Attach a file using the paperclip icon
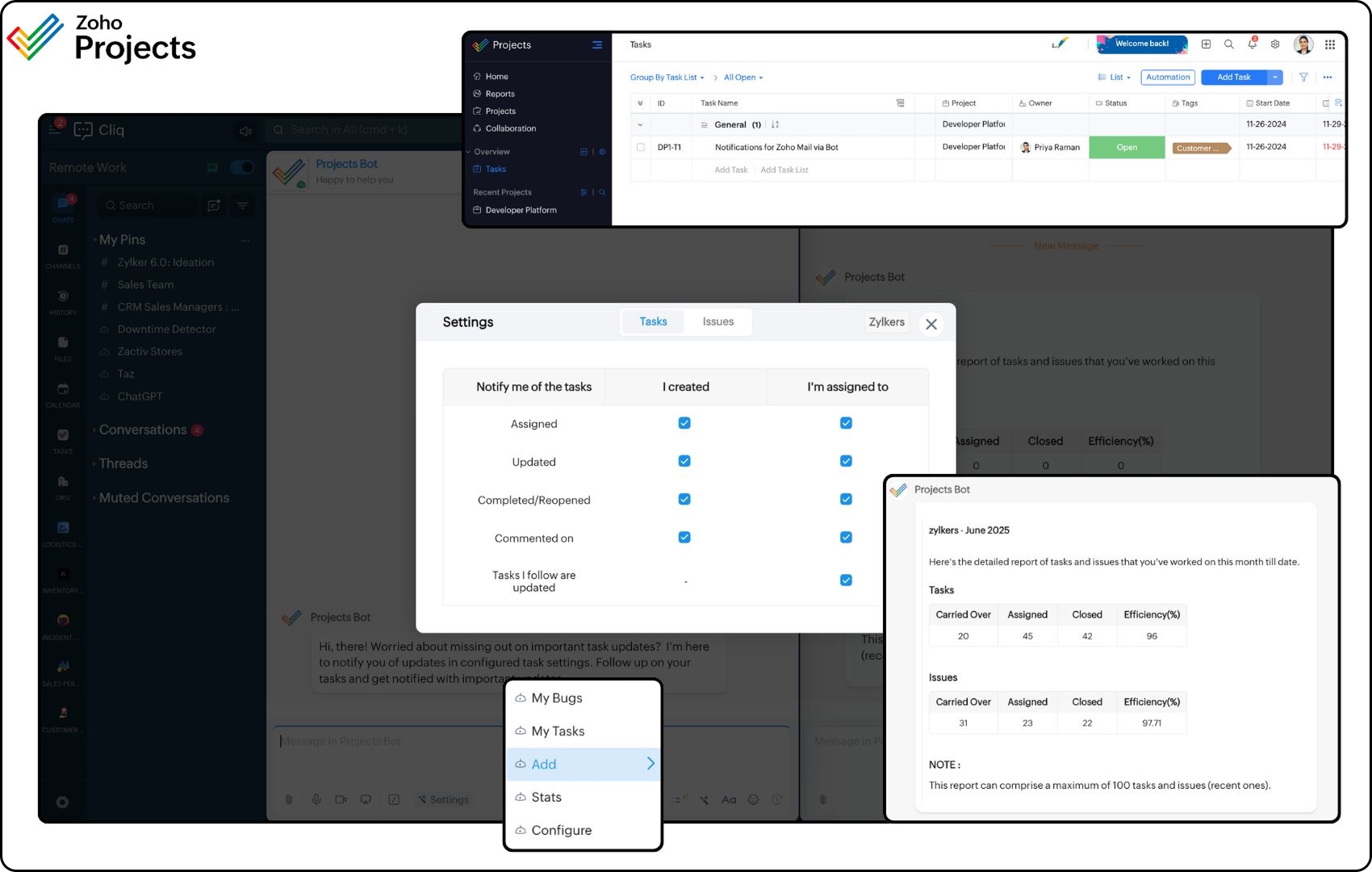The image size is (1372, 872). pyautogui.click(x=289, y=799)
